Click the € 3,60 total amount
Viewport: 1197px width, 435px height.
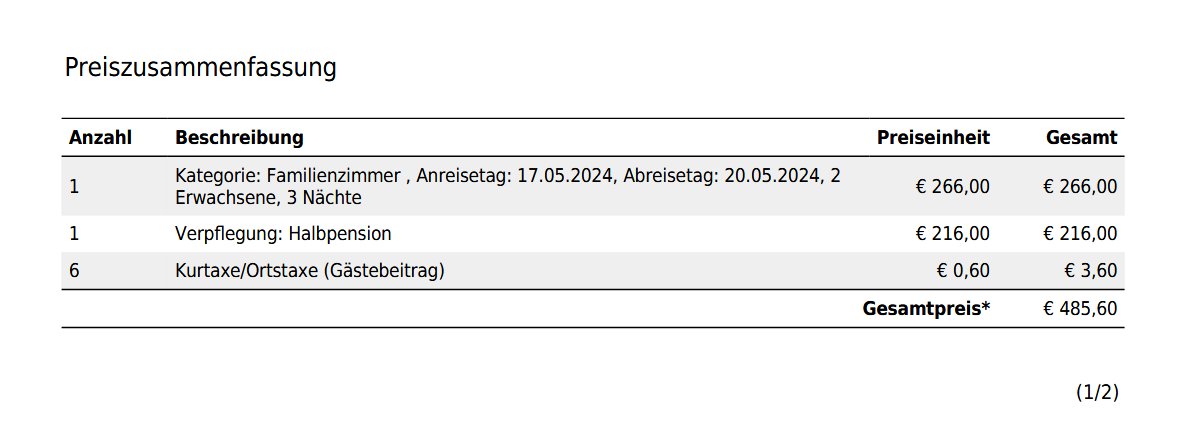click(x=1091, y=271)
